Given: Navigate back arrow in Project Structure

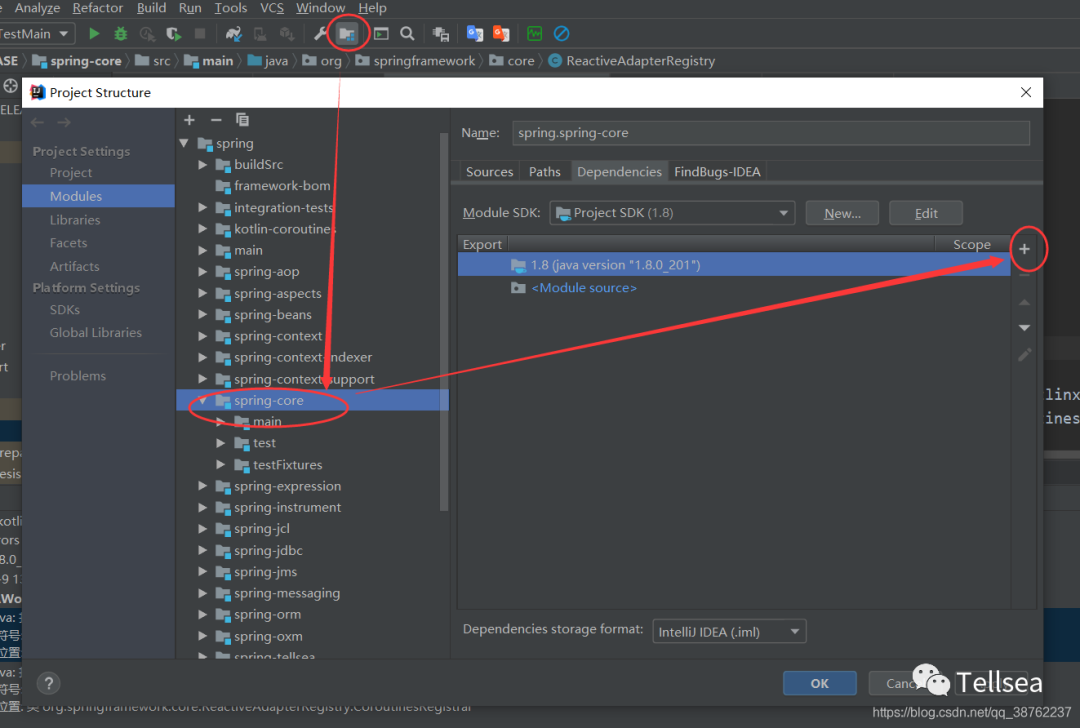Looking at the screenshot, I should point(37,122).
